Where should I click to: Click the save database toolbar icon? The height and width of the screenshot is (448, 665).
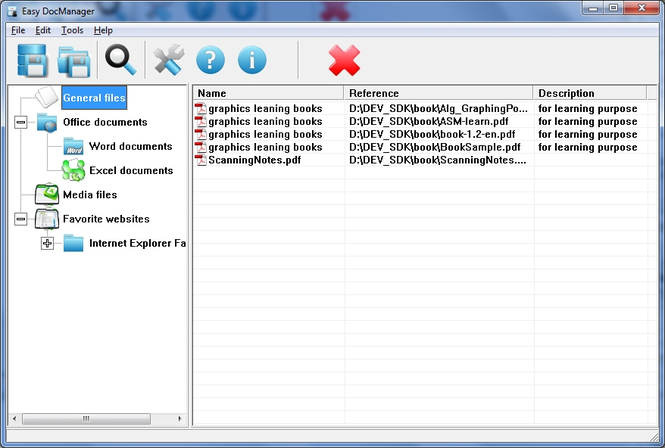pos(32,60)
